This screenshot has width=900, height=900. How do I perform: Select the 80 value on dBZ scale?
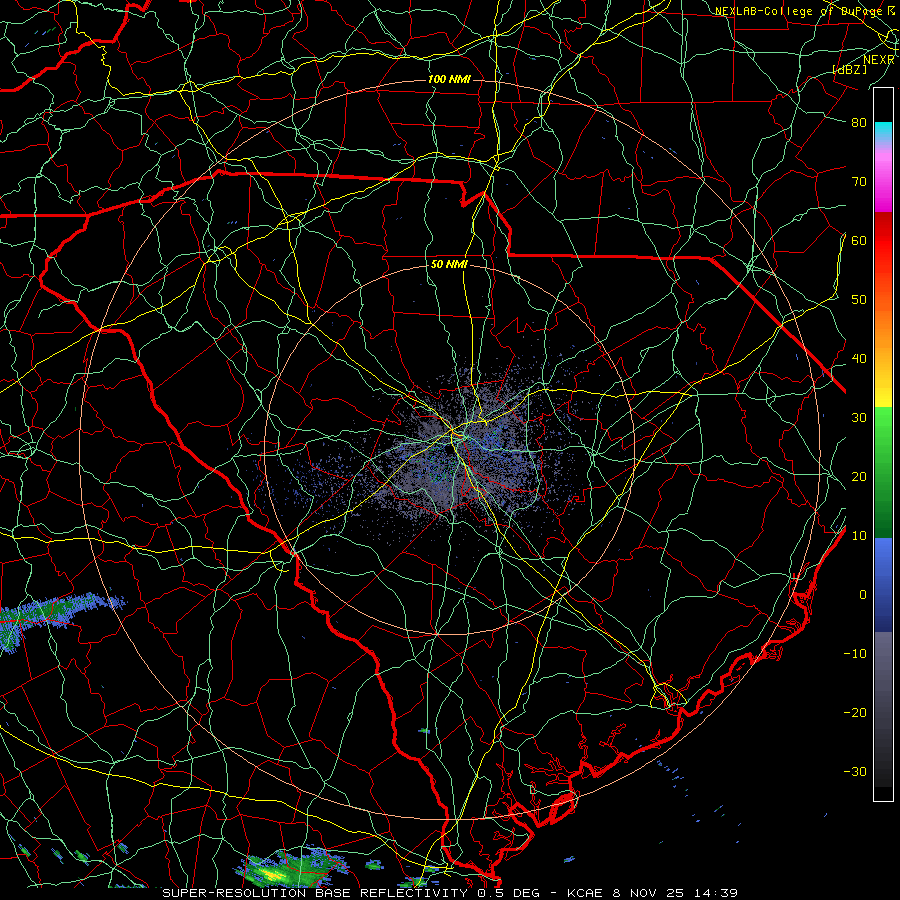tap(859, 122)
